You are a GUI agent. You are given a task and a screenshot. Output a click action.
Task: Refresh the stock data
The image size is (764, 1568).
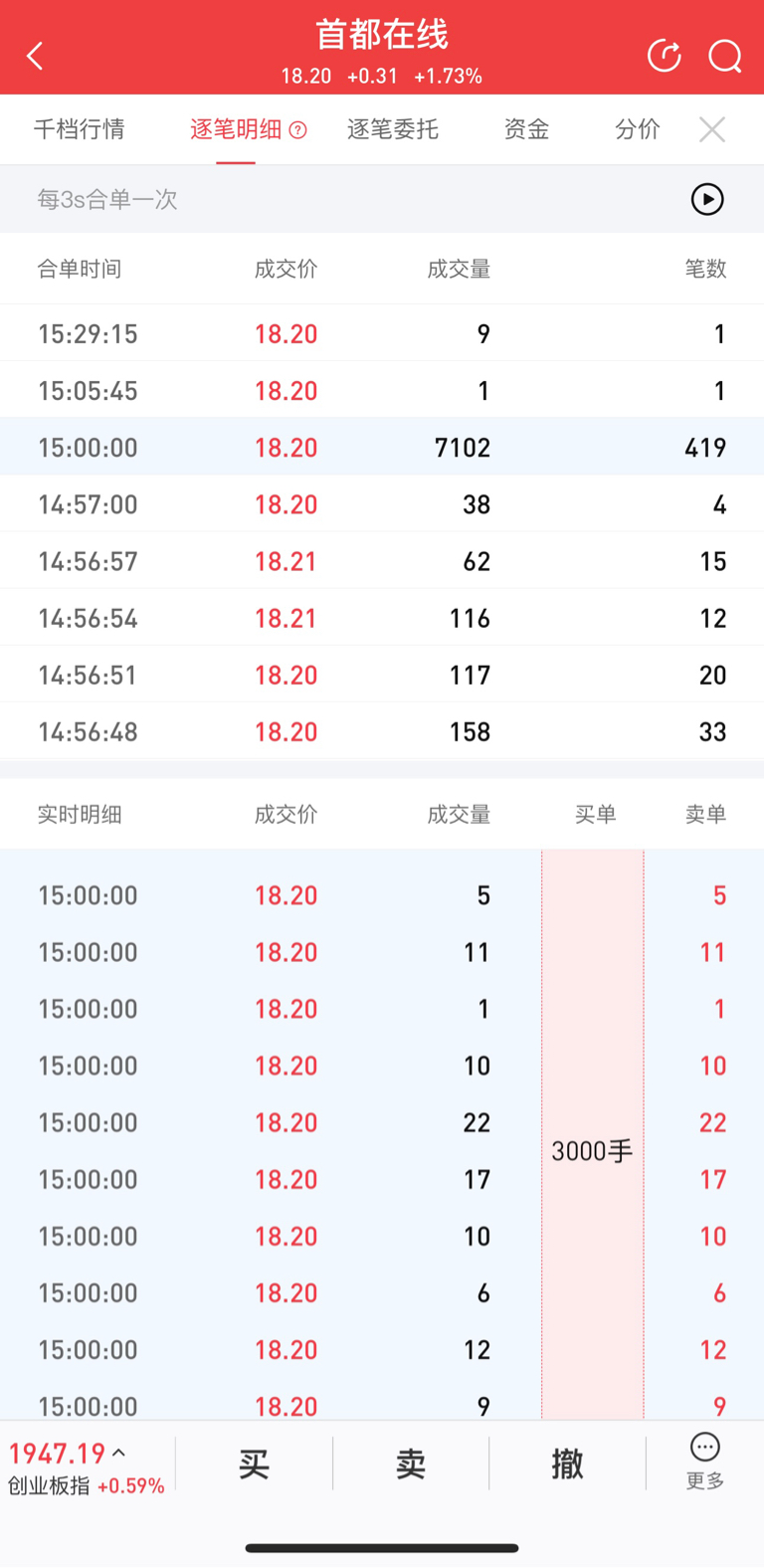(664, 56)
